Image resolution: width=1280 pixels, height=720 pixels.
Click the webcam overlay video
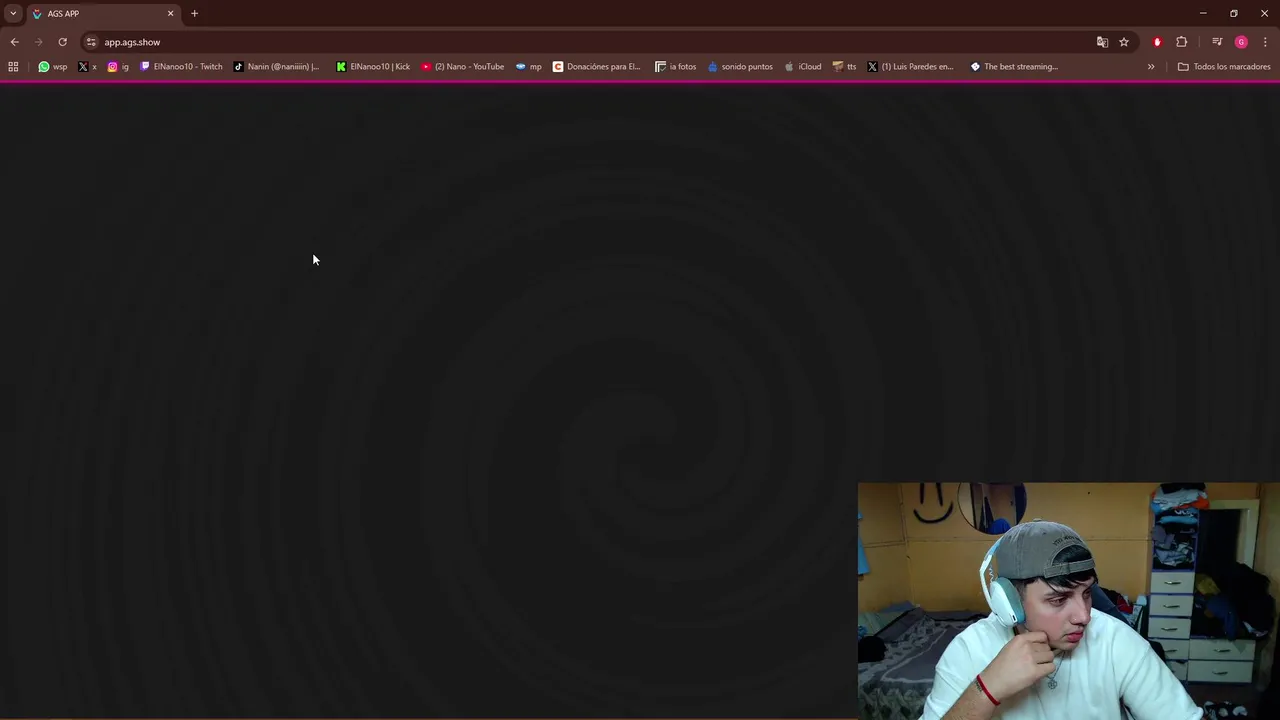(x=1068, y=600)
